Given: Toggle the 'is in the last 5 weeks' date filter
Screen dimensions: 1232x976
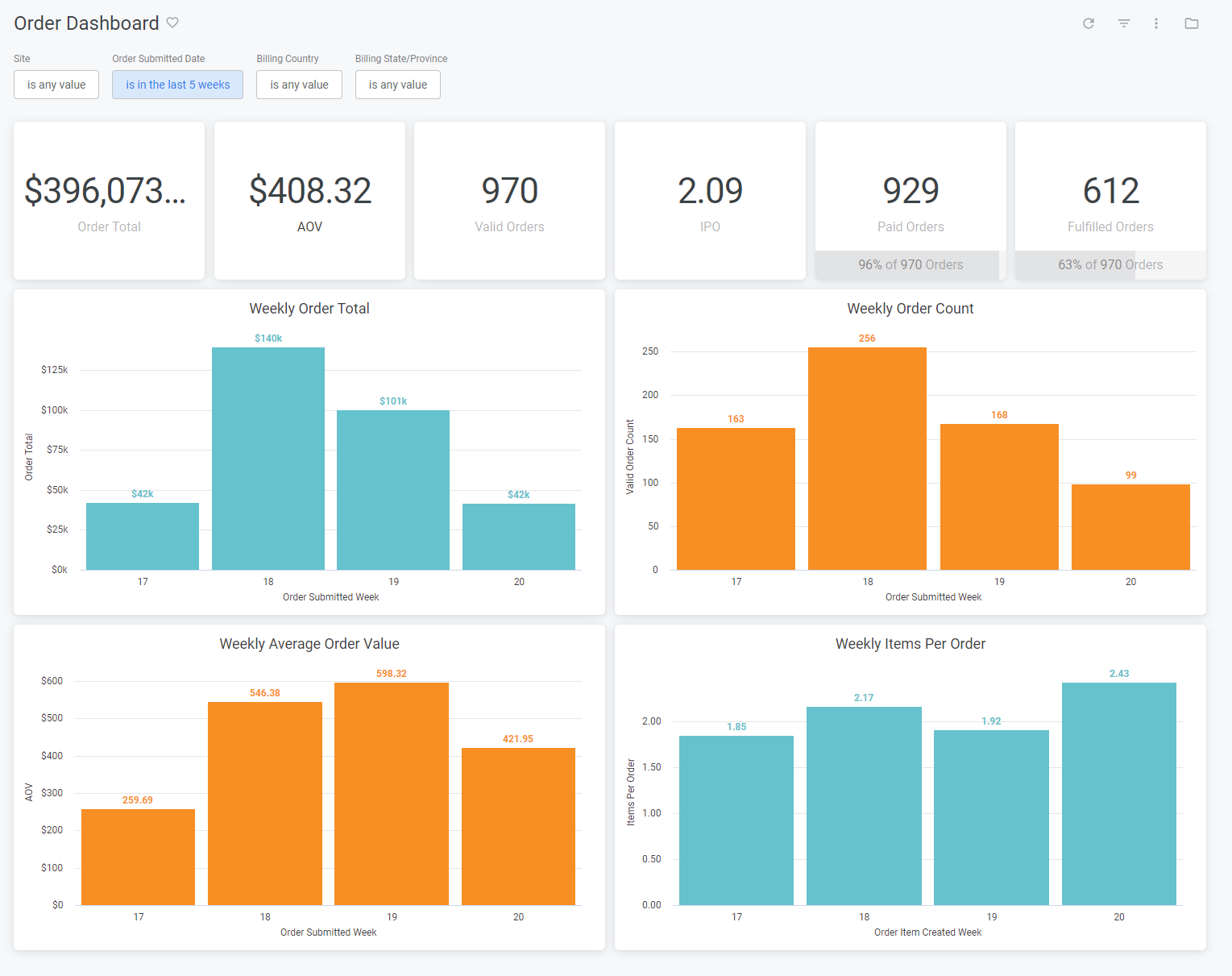Looking at the screenshot, I should click(x=177, y=84).
